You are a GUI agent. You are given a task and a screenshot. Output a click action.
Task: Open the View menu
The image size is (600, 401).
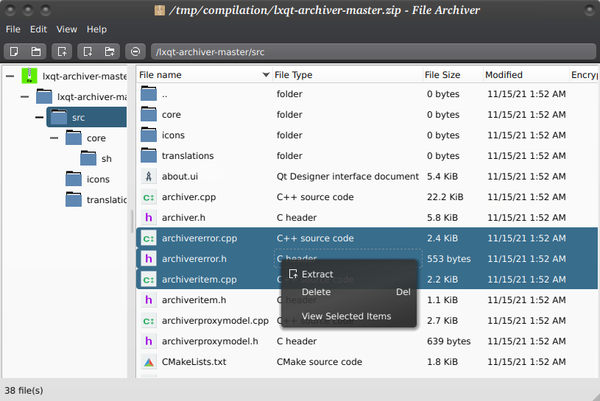coord(67,30)
